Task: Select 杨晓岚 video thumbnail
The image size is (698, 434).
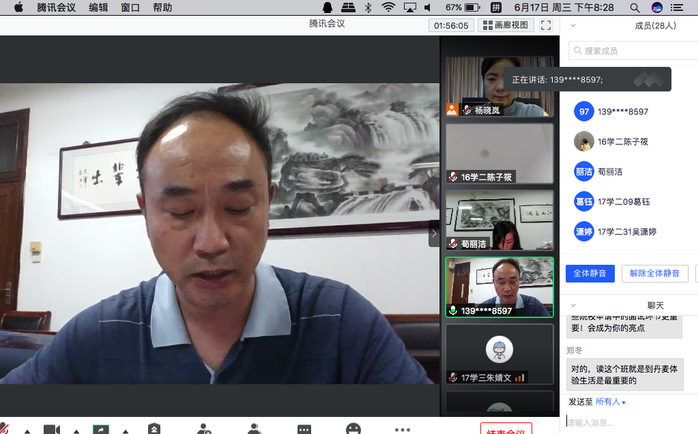Action: (x=499, y=87)
